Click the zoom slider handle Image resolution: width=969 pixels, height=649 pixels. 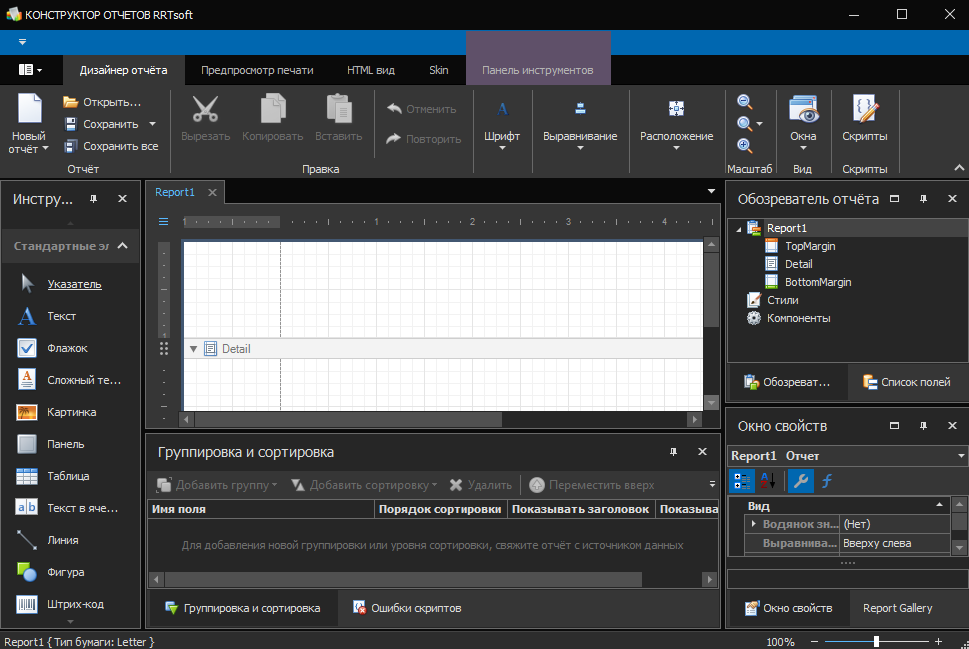pyautogui.click(x=876, y=641)
